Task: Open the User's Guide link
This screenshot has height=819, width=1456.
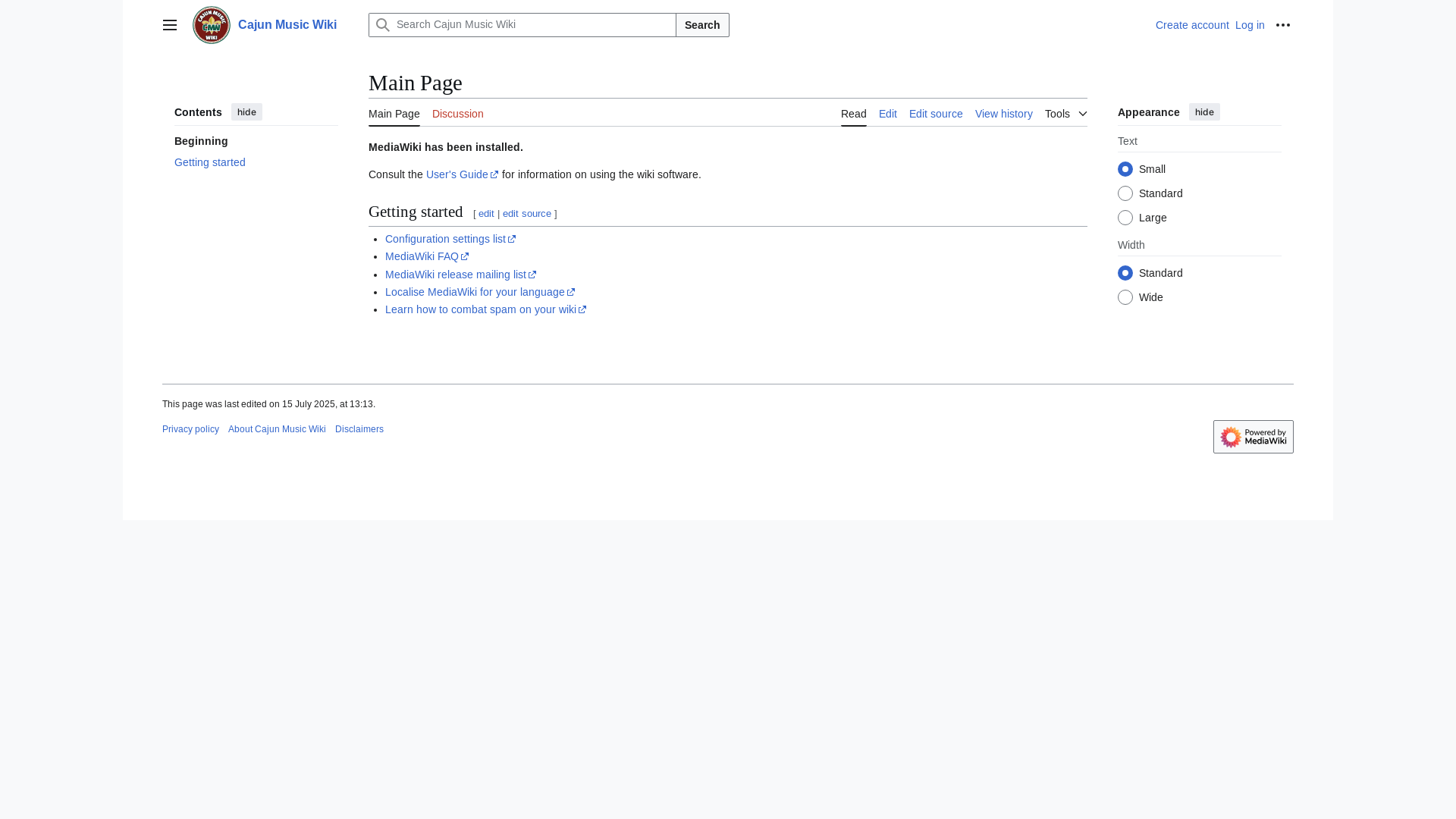Action: click(462, 174)
